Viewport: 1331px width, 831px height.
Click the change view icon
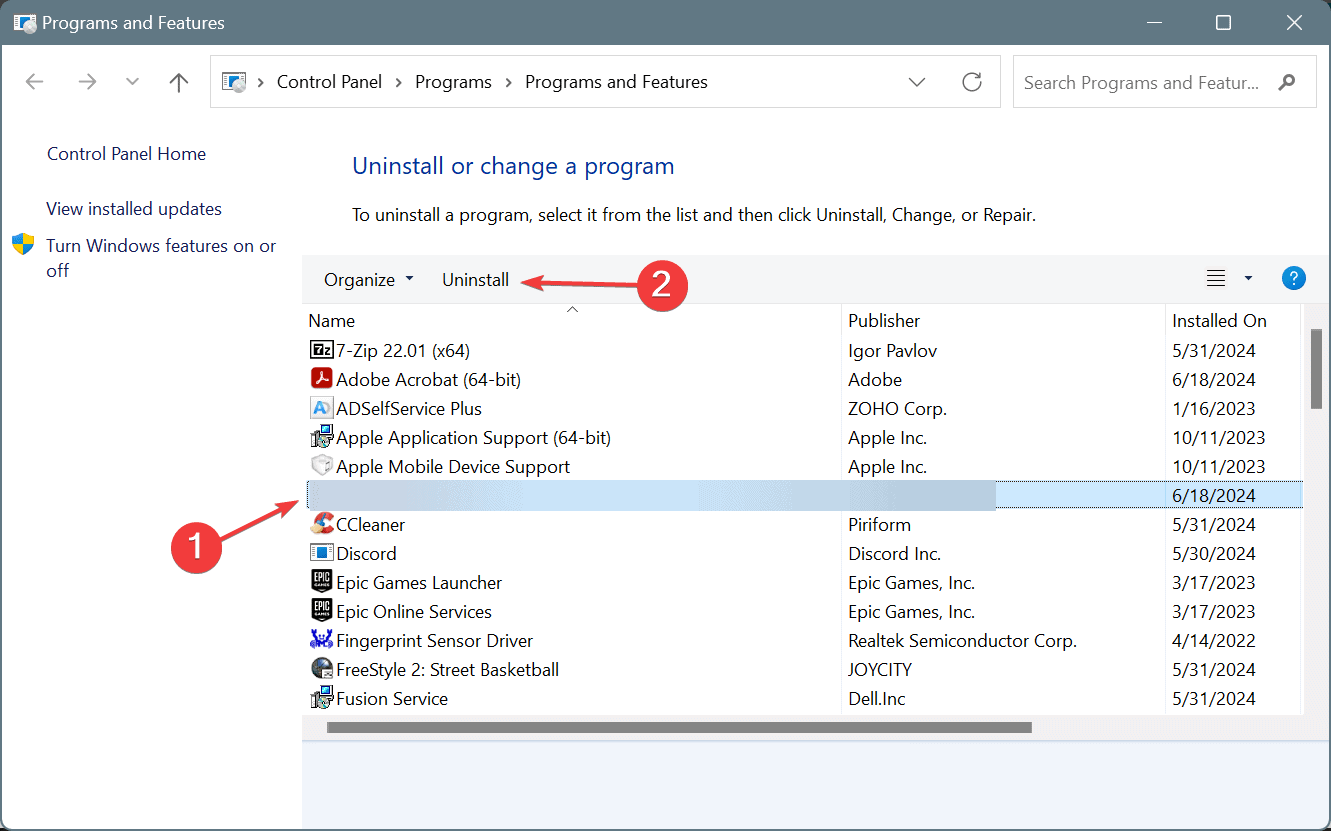pos(1215,279)
